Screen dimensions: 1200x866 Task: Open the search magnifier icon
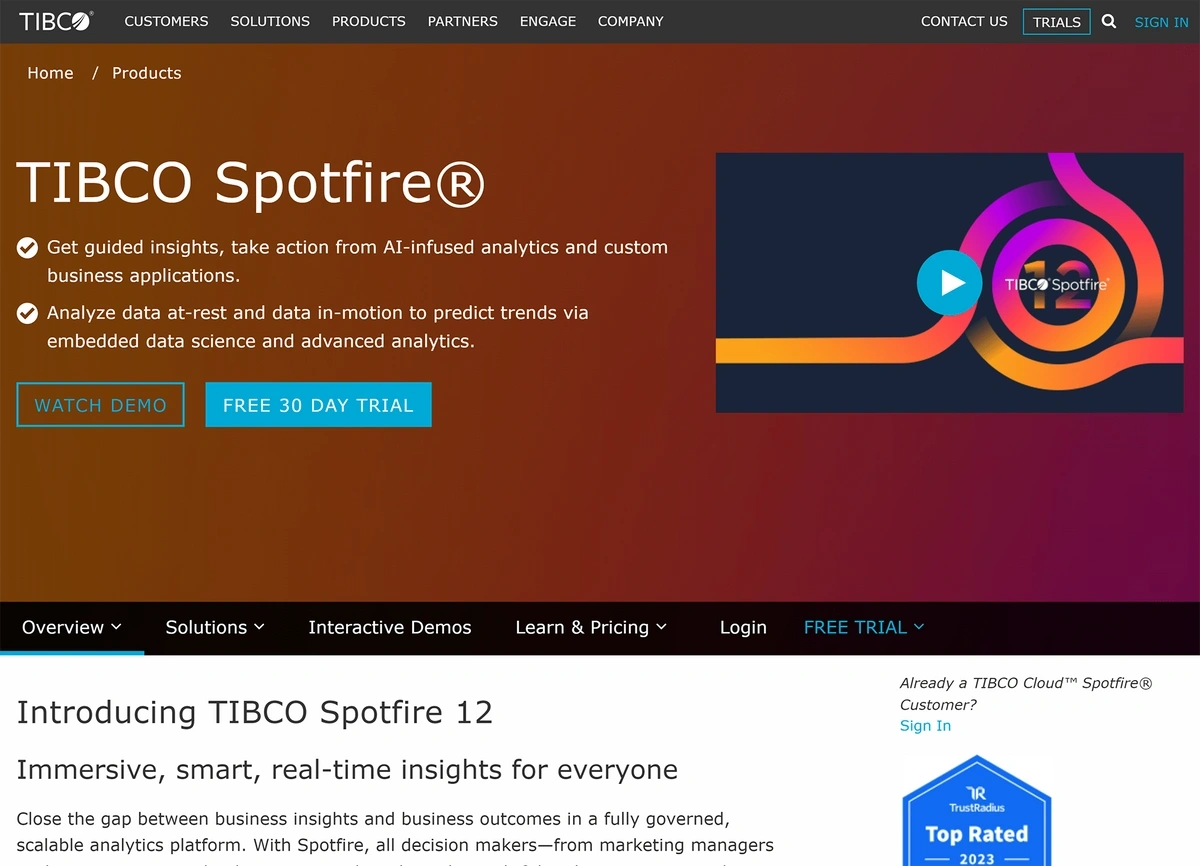pos(1108,21)
